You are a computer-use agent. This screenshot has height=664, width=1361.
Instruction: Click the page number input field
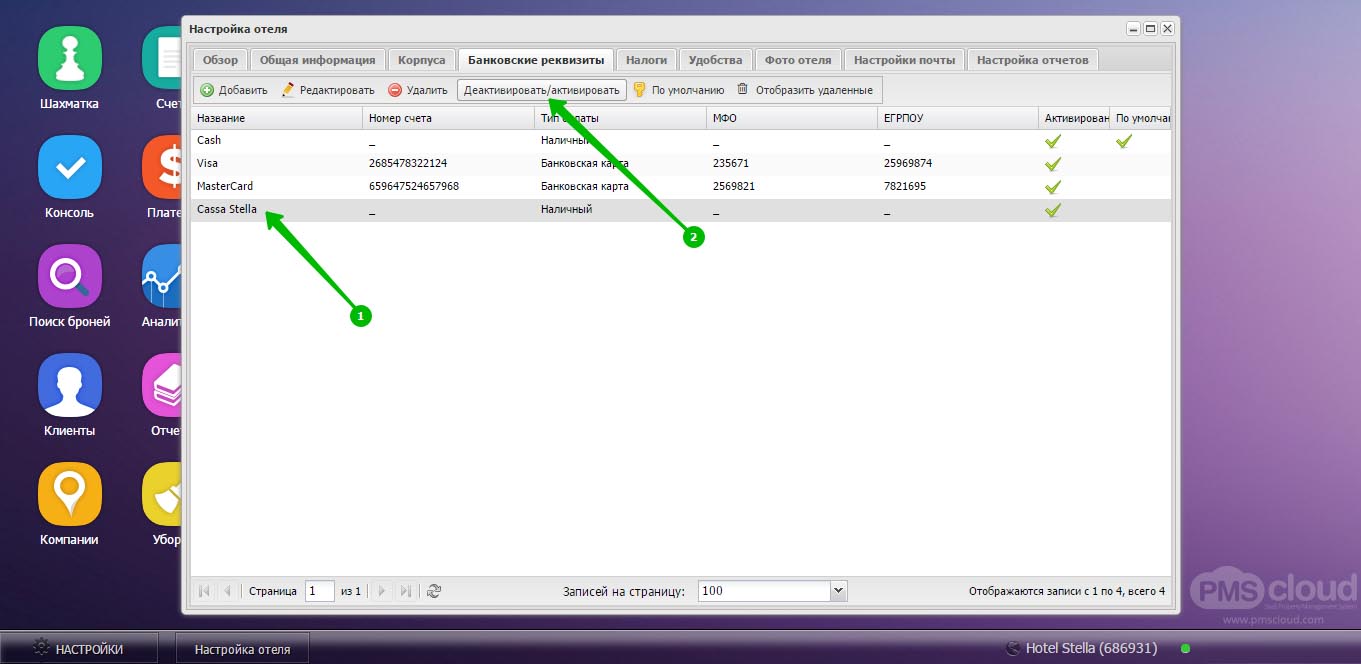[320, 591]
